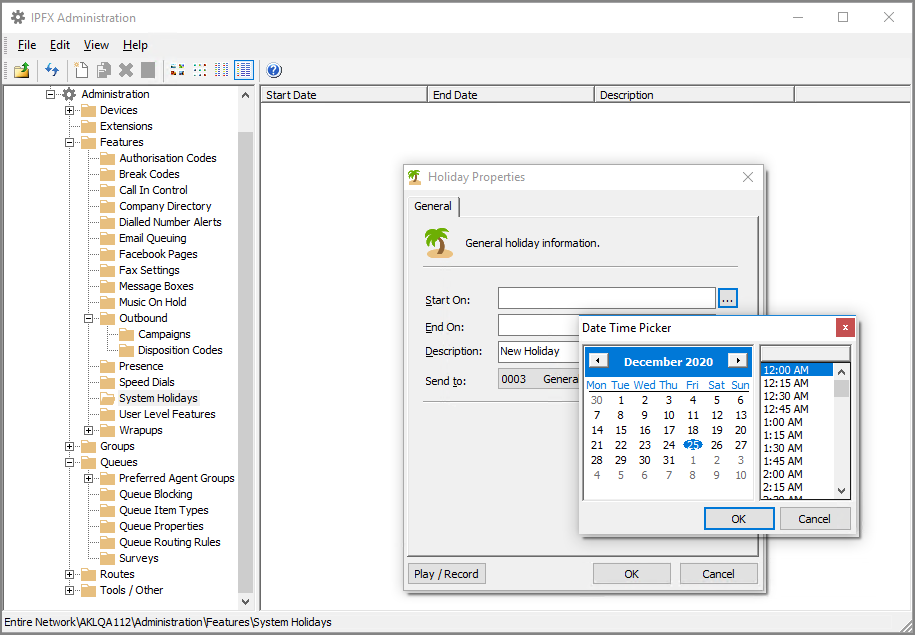Click the Extensions folder icon
915x635 pixels.
click(89, 126)
